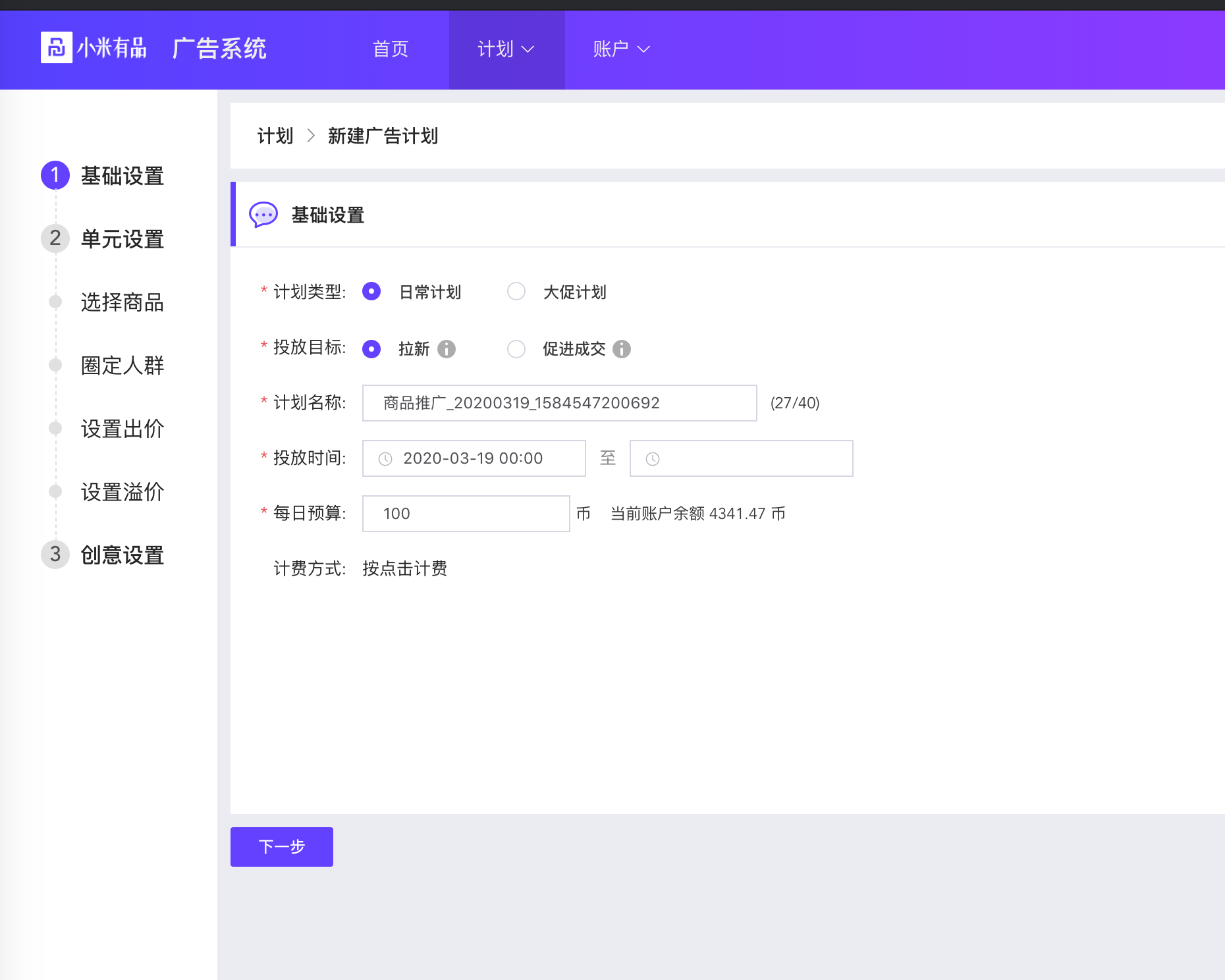Click step 2 circle for 单元设置
The height and width of the screenshot is (980, 1225).
55,238
